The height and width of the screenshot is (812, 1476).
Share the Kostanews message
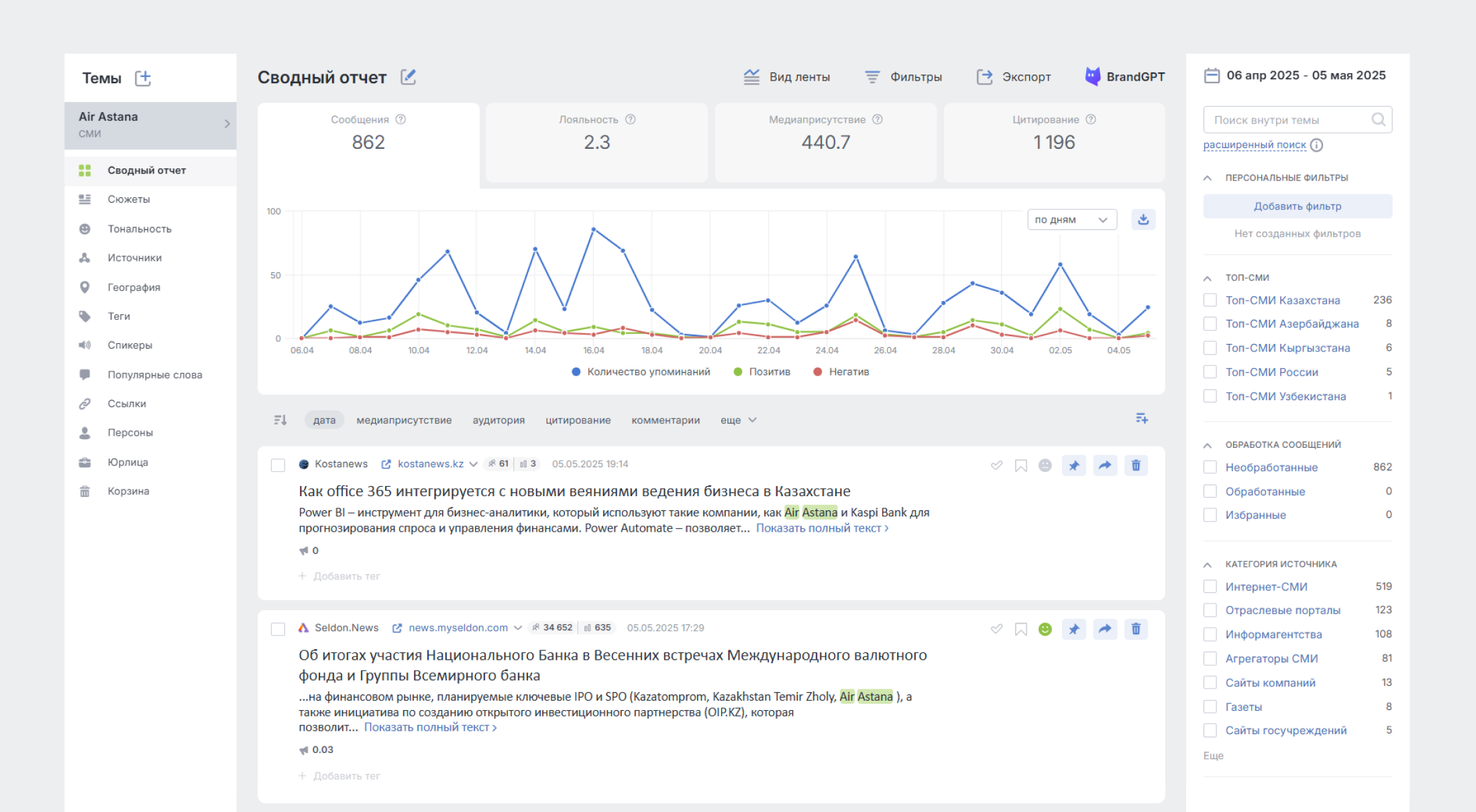tap(1104, 465)
